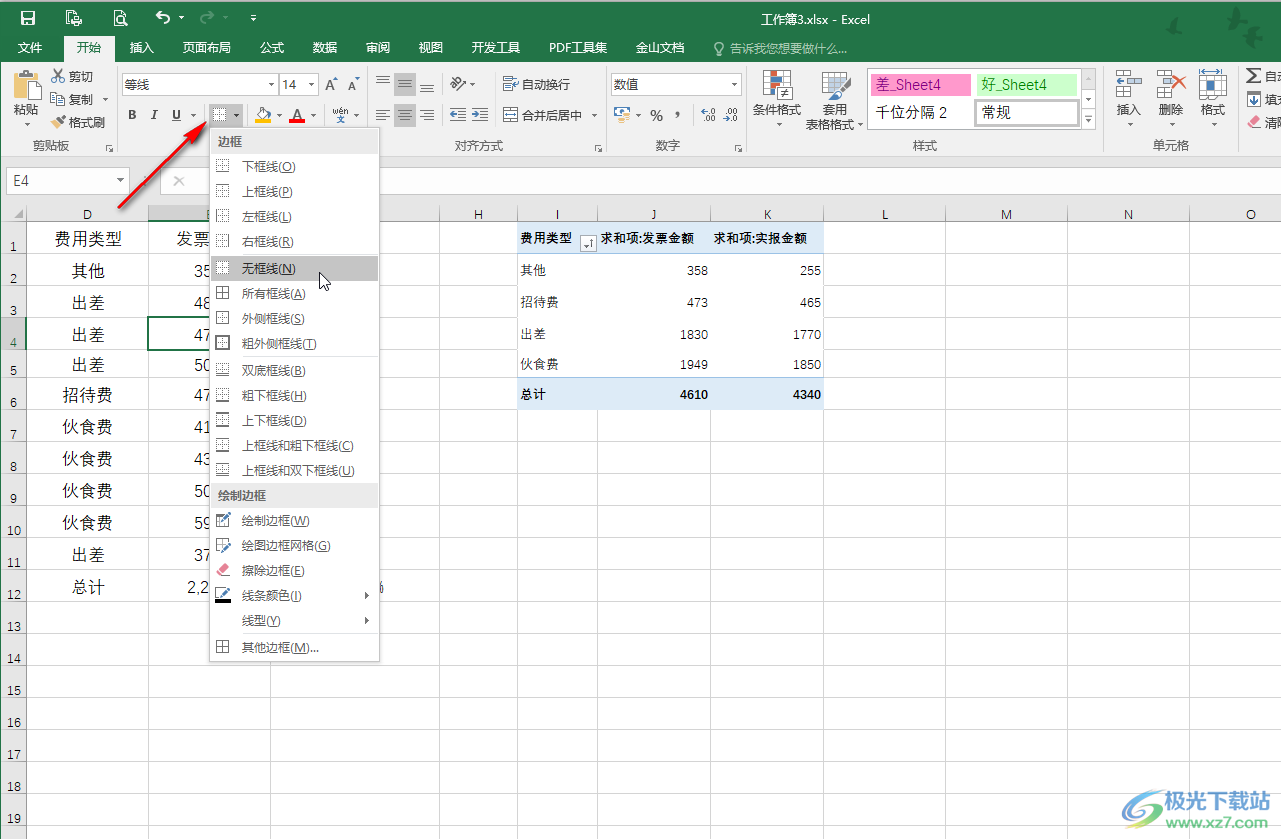Screen dimensions: 1281x839
Task: Open the font size dropdown showing 14
Action: point(312,85)
